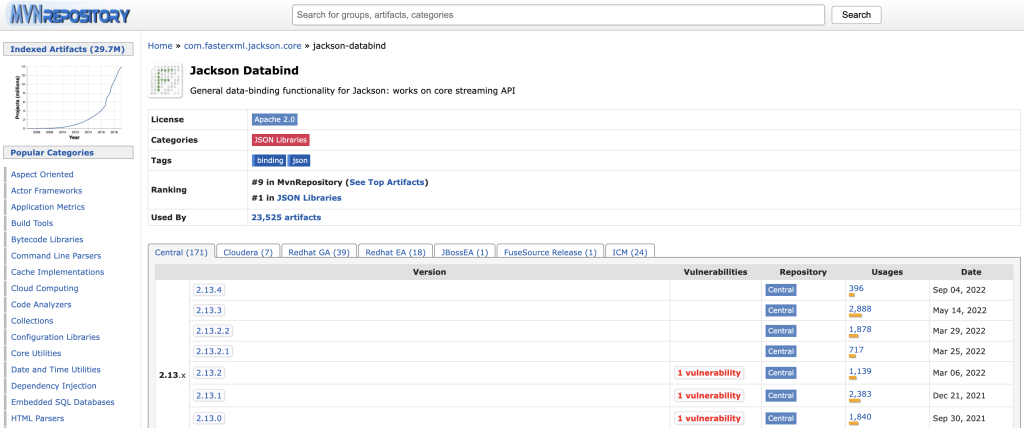Click the MVNRepository logo
Screen dimensions: 1024x428
[x=70, y=15]
